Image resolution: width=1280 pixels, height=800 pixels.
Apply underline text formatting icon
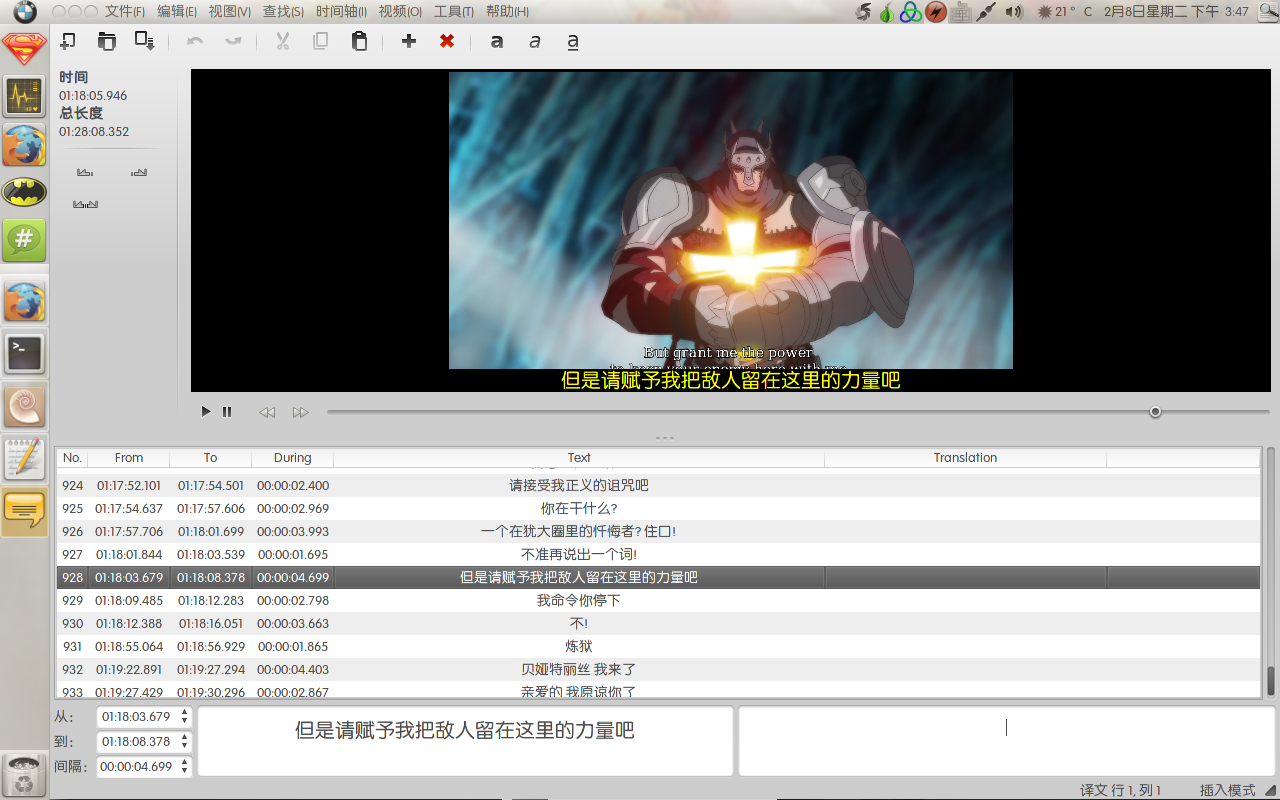[x=573, y=42]
